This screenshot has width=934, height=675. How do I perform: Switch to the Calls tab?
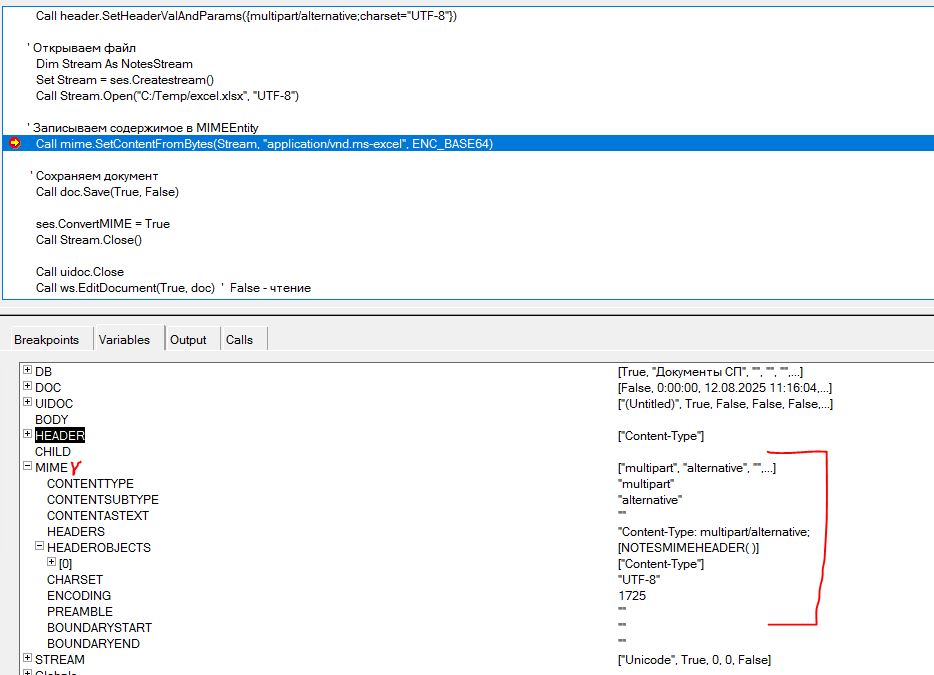[240, 340]
